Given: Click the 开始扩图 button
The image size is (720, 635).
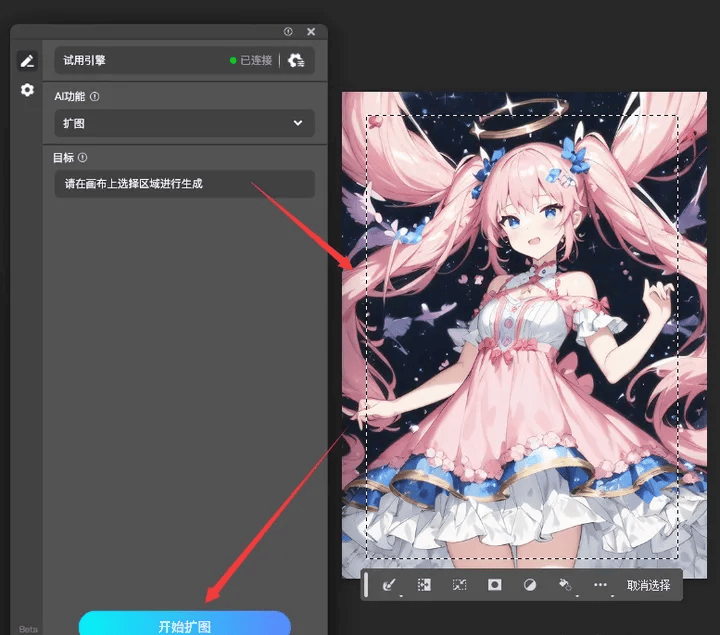Looking at the screenshot, I should pyautogui.click(x=185, y=624).
